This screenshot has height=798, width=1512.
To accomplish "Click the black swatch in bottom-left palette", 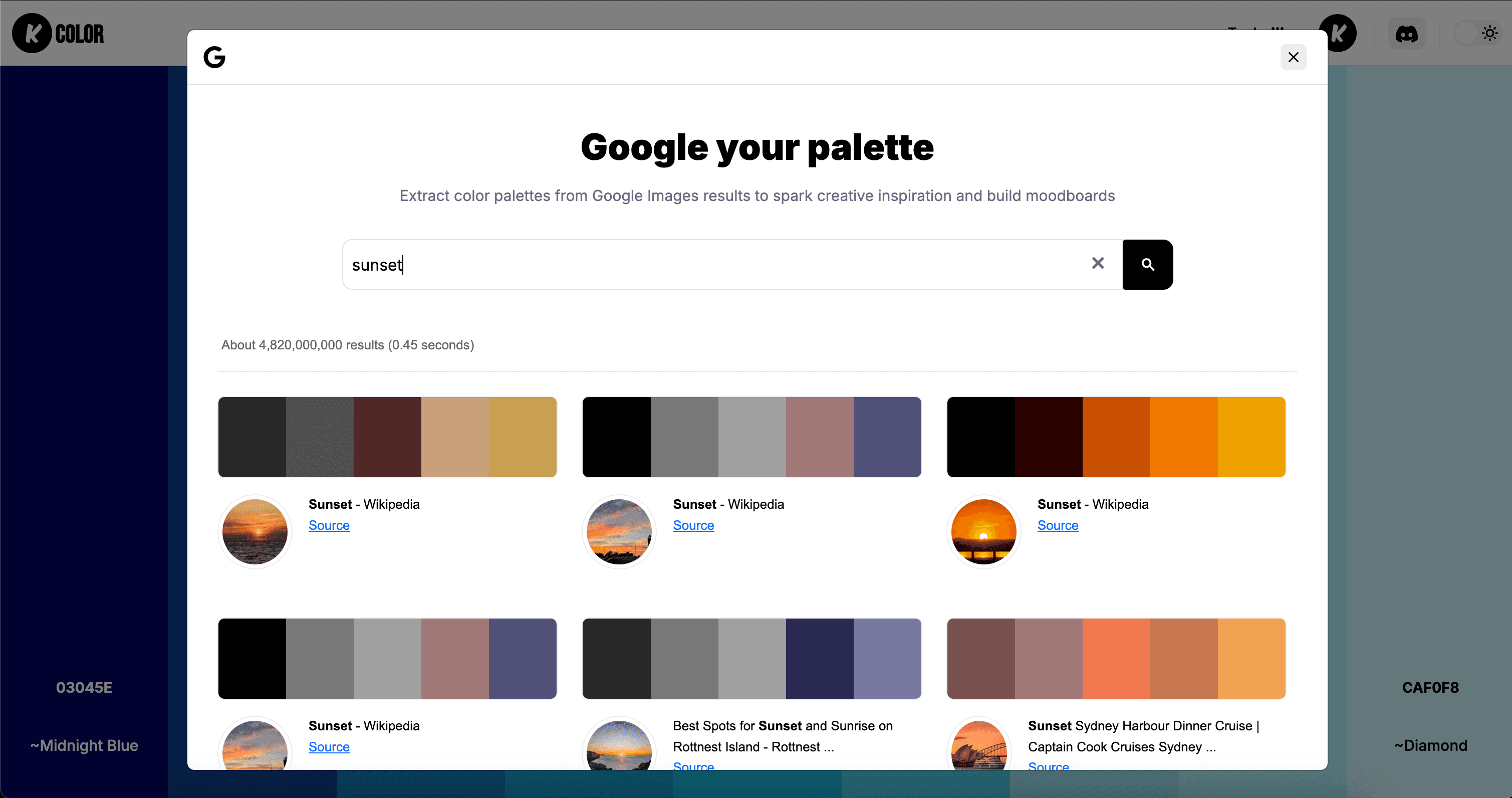I will click(253, 658).
